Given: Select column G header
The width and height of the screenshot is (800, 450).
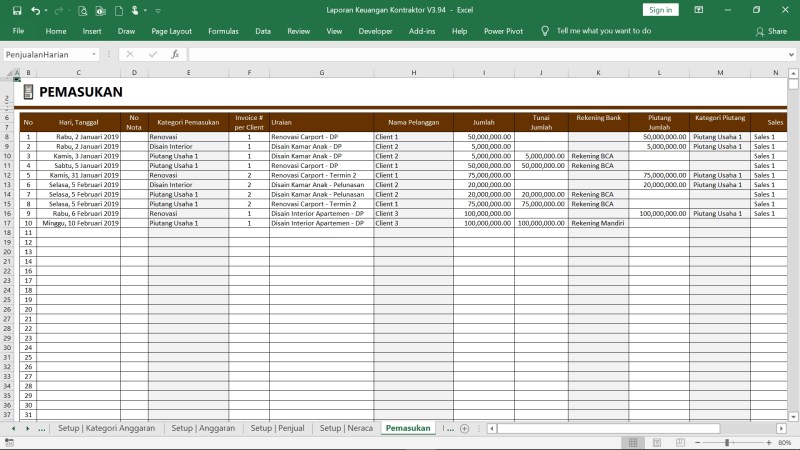Looking at the screenshot, I should click(x=321, y=73).
